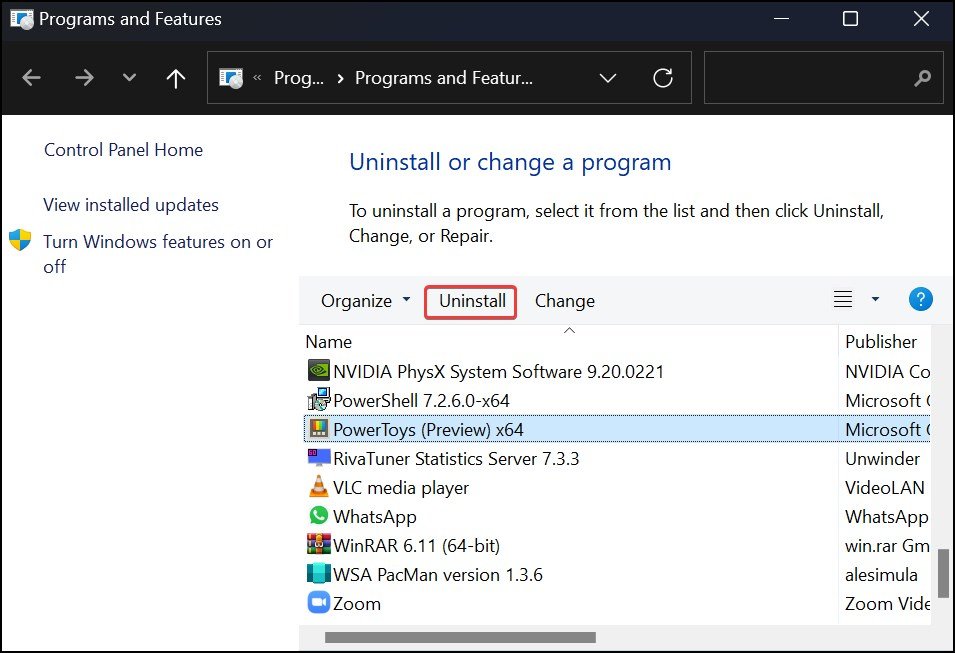Expand the address bar history chevron
The image size is (955, 653).
(607, 78)
